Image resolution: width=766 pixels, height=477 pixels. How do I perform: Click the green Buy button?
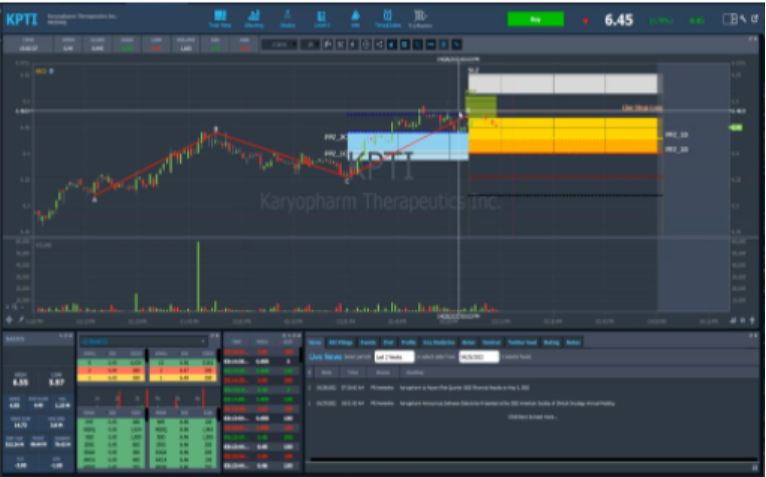coord(535,20)
